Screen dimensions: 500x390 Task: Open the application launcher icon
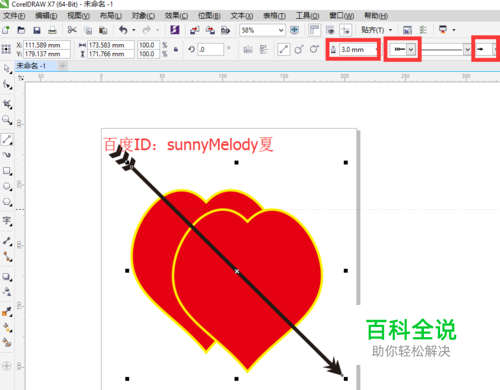[x=443, y=30]
